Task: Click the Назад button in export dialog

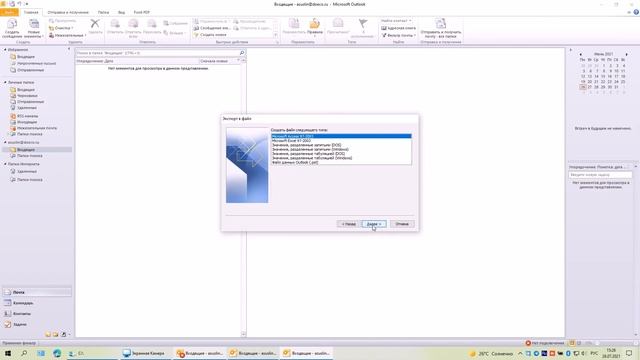Action: point(349,224)
